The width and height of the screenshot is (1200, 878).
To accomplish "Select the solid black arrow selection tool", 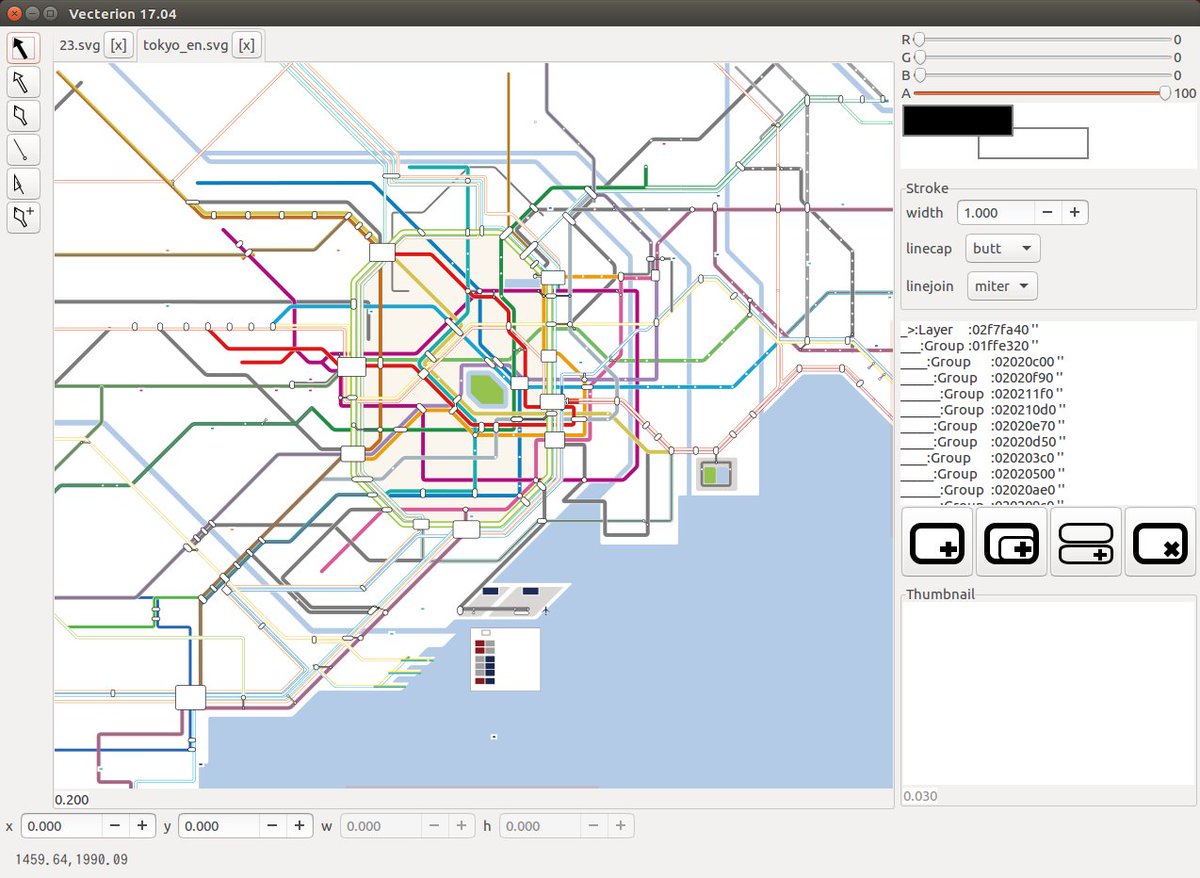I will (23, 47).
